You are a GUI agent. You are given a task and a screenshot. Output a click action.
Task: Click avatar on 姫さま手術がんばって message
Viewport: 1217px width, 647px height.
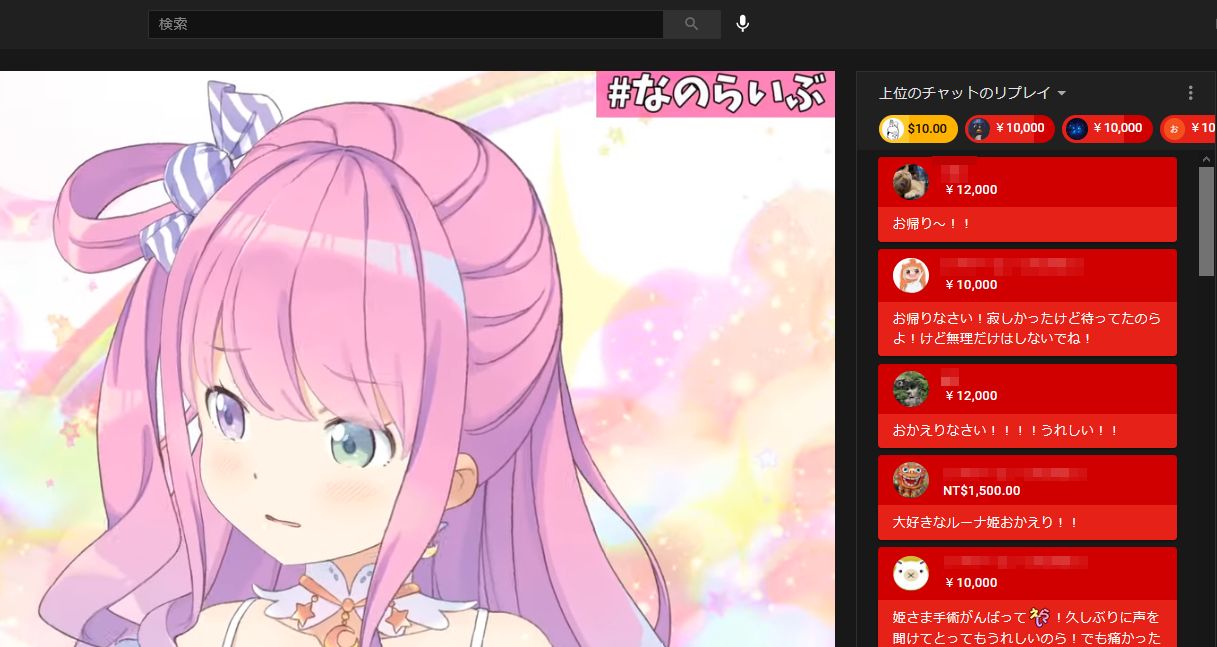(x=911, y=573)
